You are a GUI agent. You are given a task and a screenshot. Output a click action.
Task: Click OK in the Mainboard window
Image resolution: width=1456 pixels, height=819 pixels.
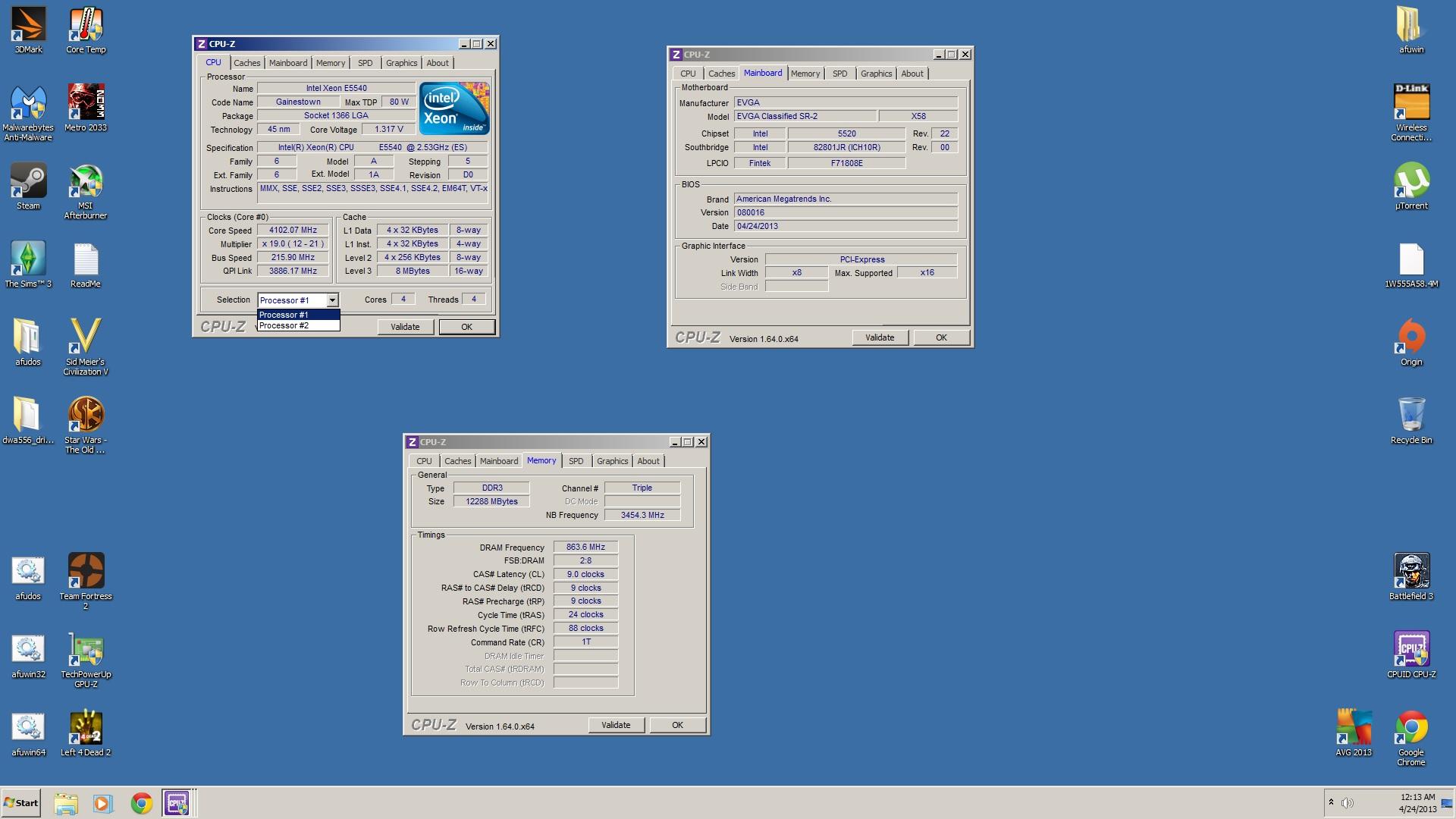coord(941,337)
